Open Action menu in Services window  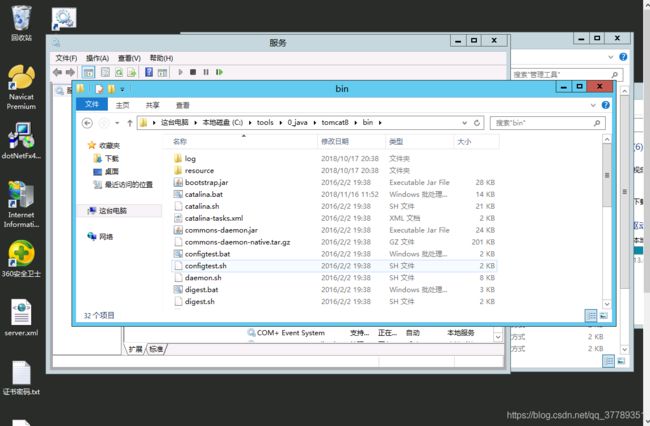click(97, 58)
